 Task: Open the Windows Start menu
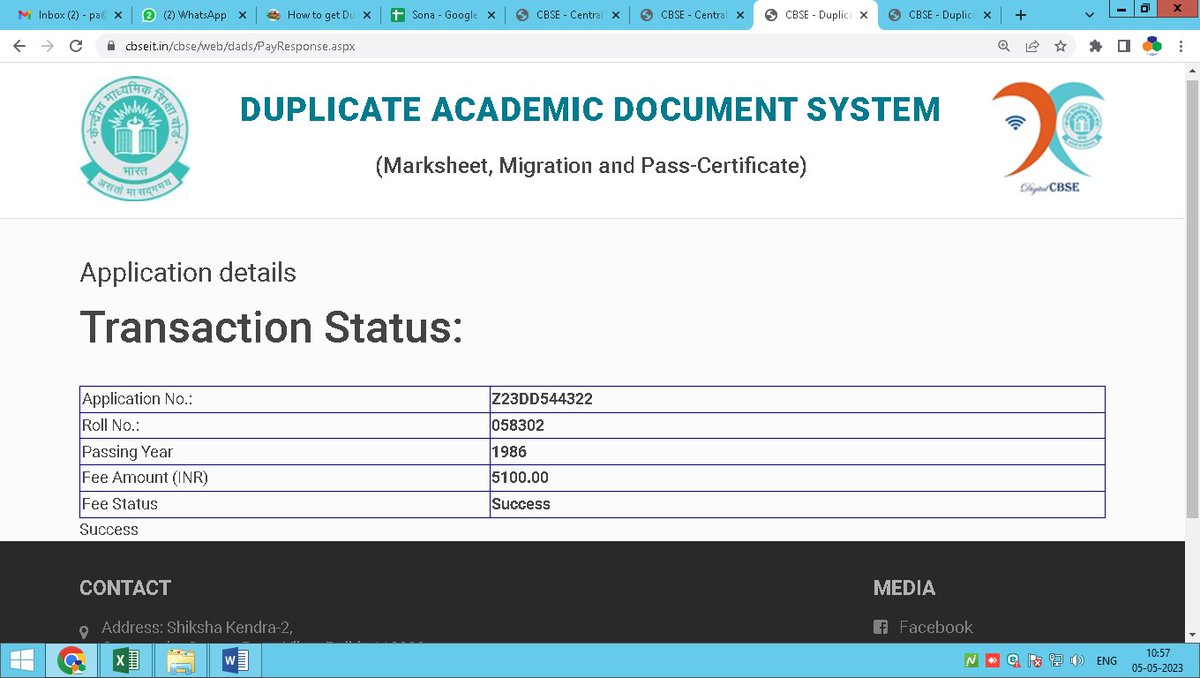coord(23,661)
